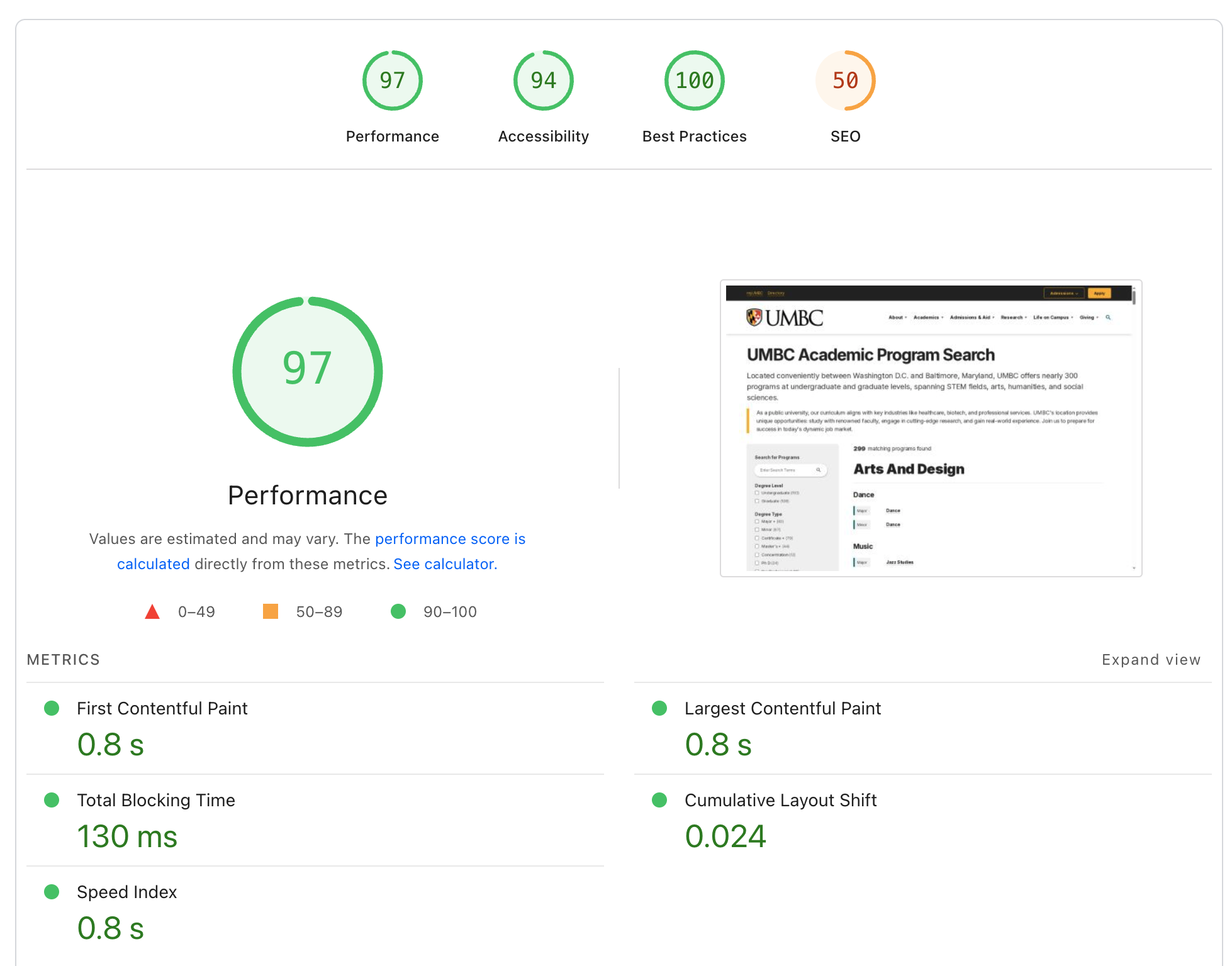
Task: Click green status dot beside Largest Contentful Paint
Action: click(x=659, y=708)
